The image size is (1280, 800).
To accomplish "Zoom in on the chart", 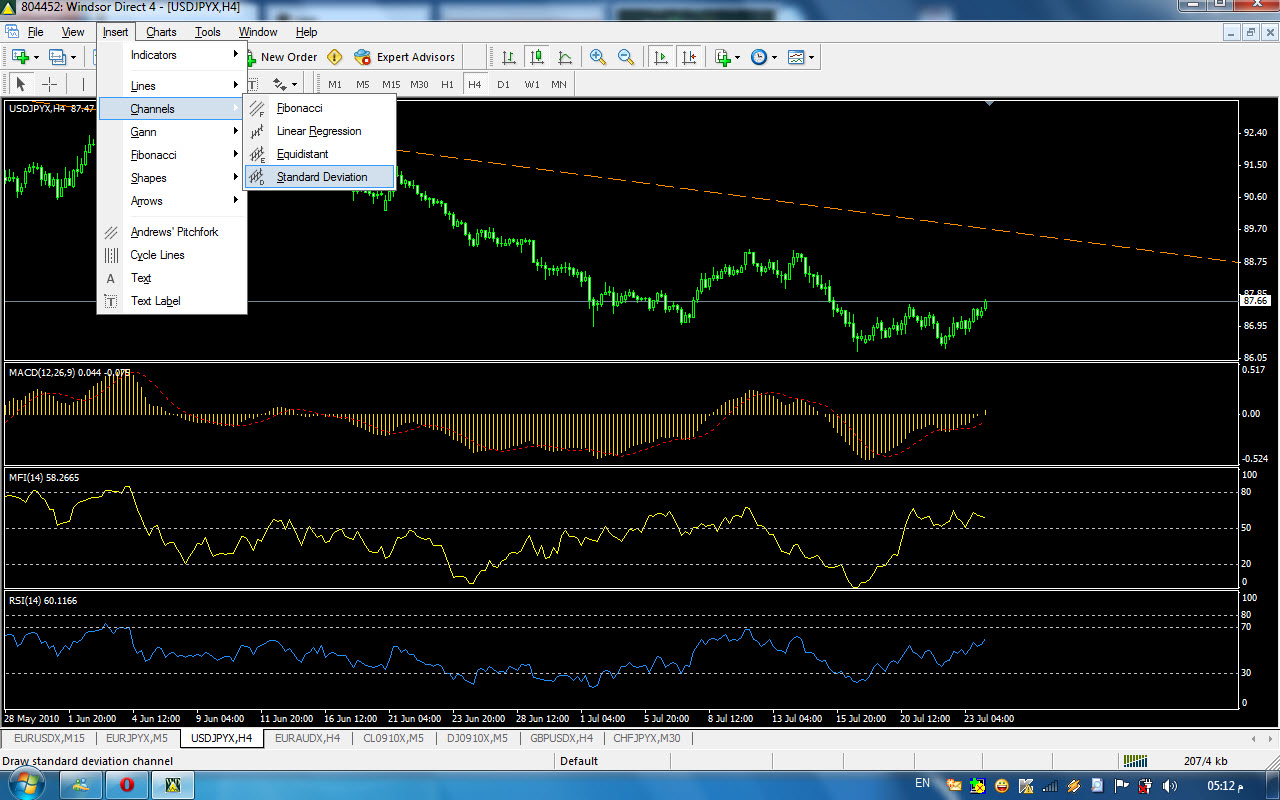I will click(598, 57).
